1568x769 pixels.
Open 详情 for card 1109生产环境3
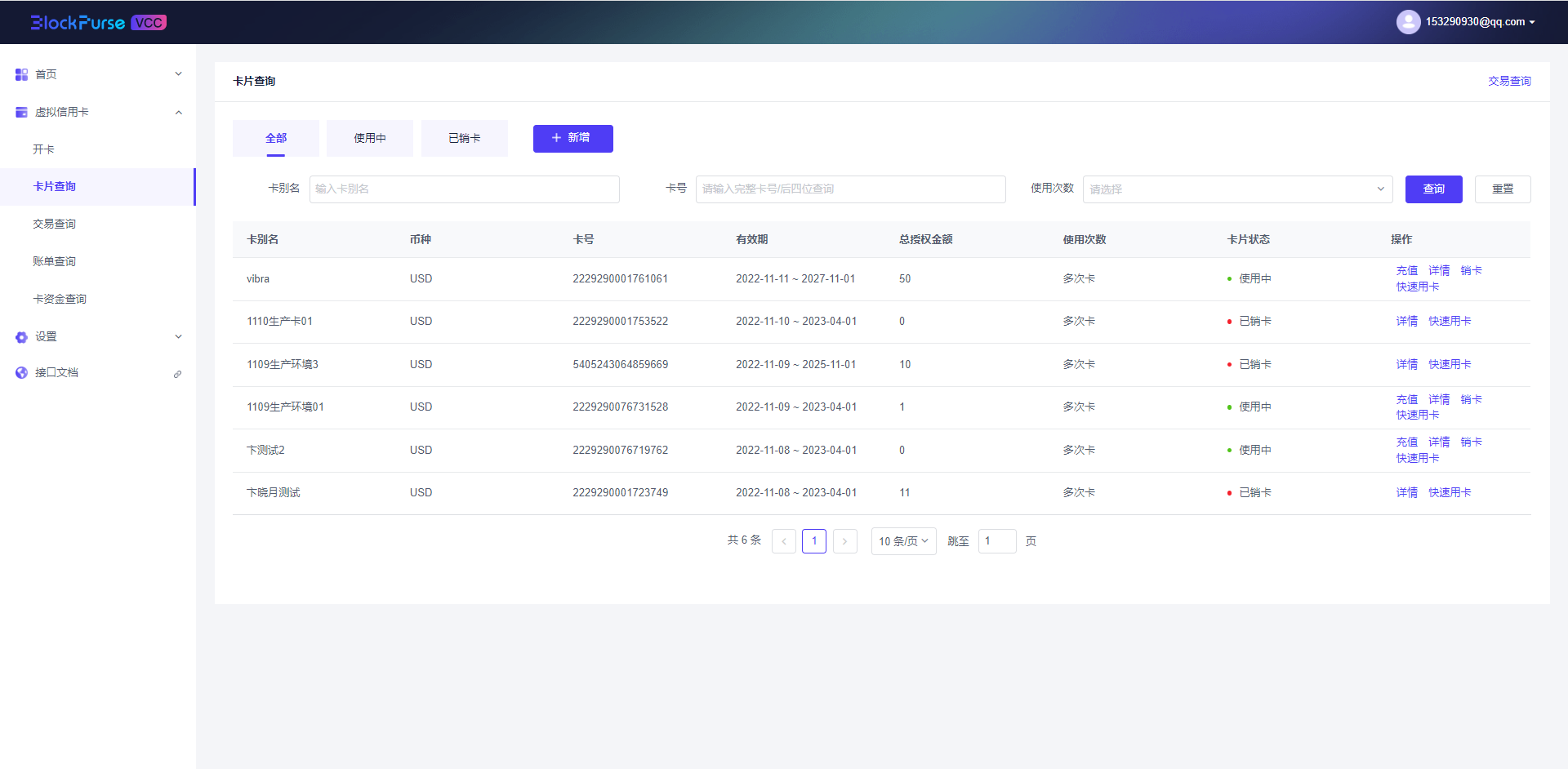pyautogui.click(x=1407, y=364)
